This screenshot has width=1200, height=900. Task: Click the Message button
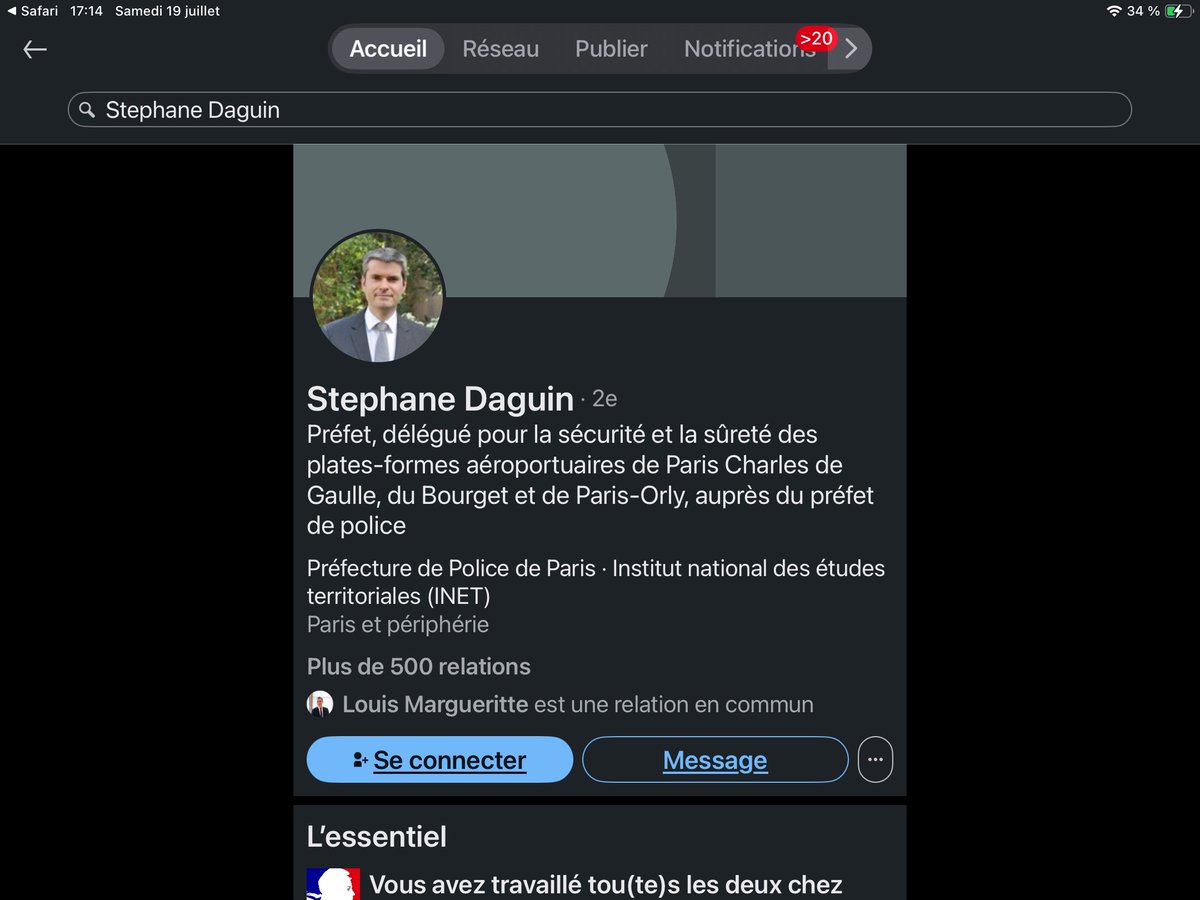point(715,760)
